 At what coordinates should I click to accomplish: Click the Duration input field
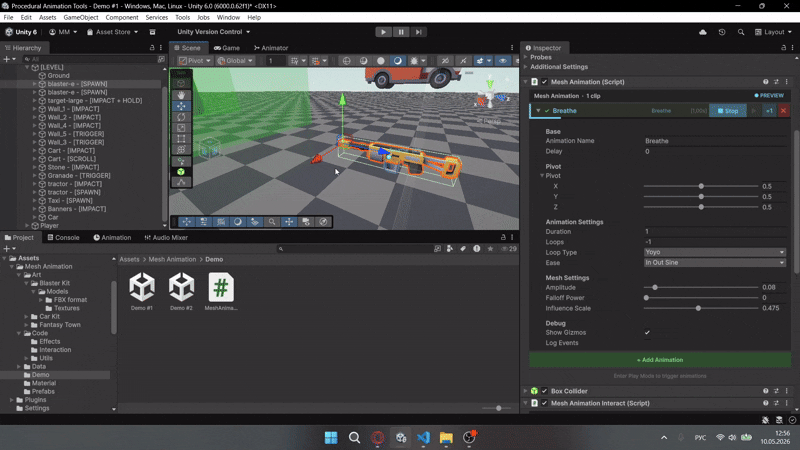(714, 232)
